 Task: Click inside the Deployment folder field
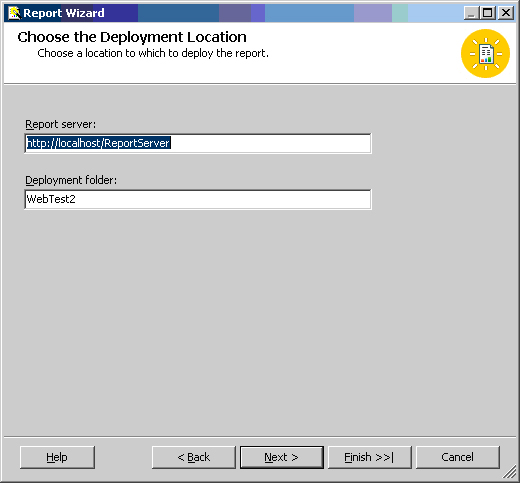(x=198, y=199)
